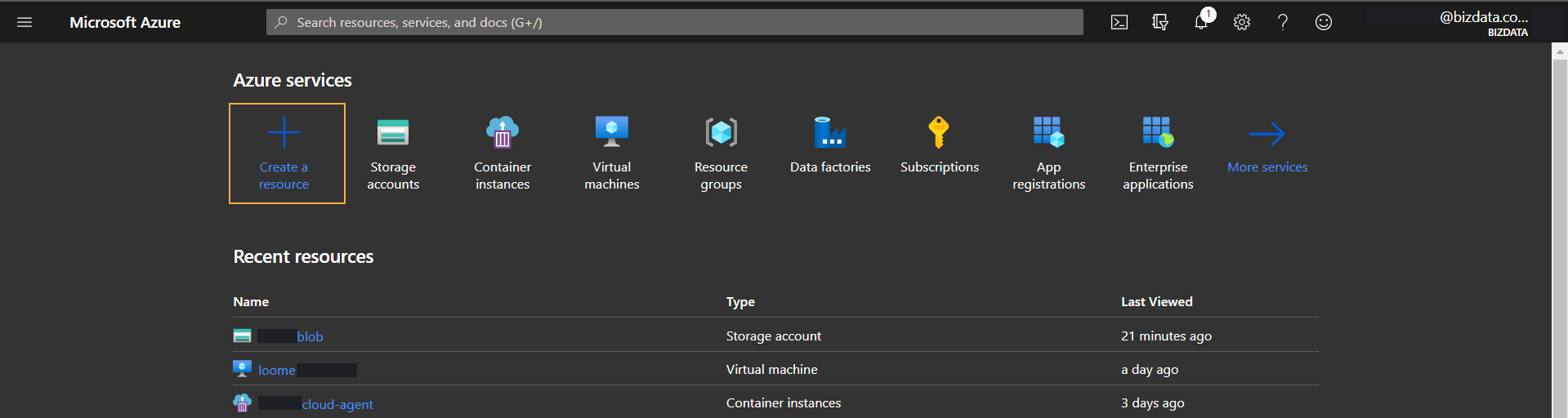Open Cloud Shell from the top bar
Viewport: 1568px width, 418px height.
coord(1119,22)
